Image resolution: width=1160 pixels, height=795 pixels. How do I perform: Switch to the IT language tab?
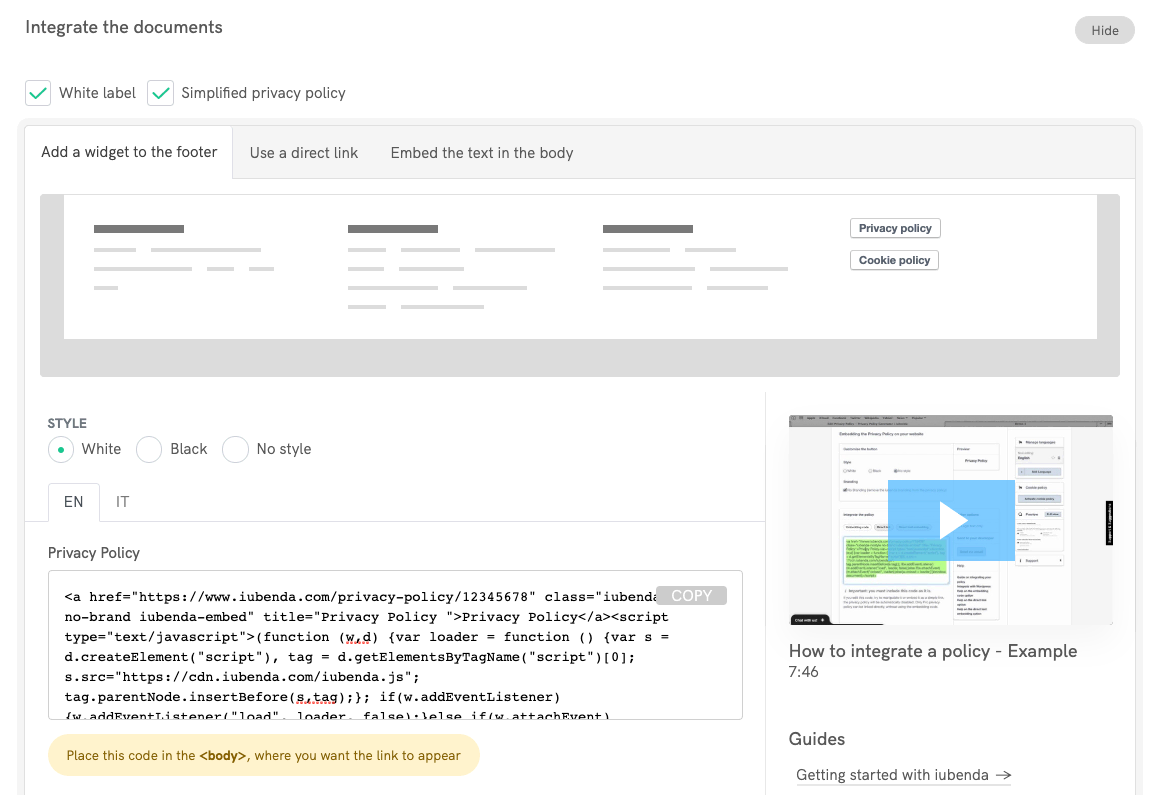click(122, 502)
